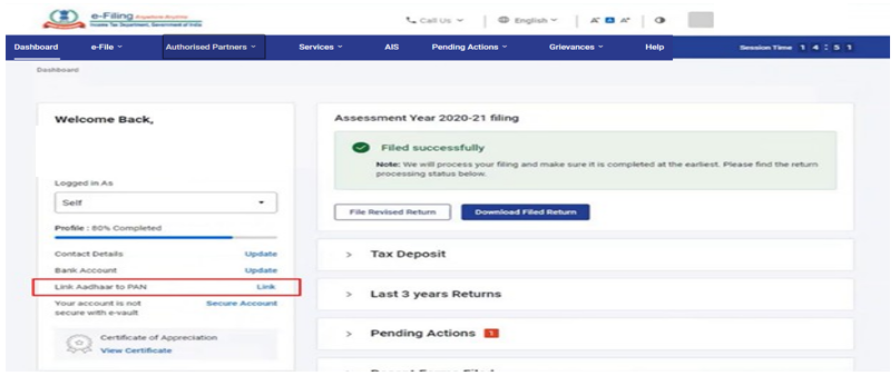
Task: Open the e-File menu
Action: click(x=106, y=47)
